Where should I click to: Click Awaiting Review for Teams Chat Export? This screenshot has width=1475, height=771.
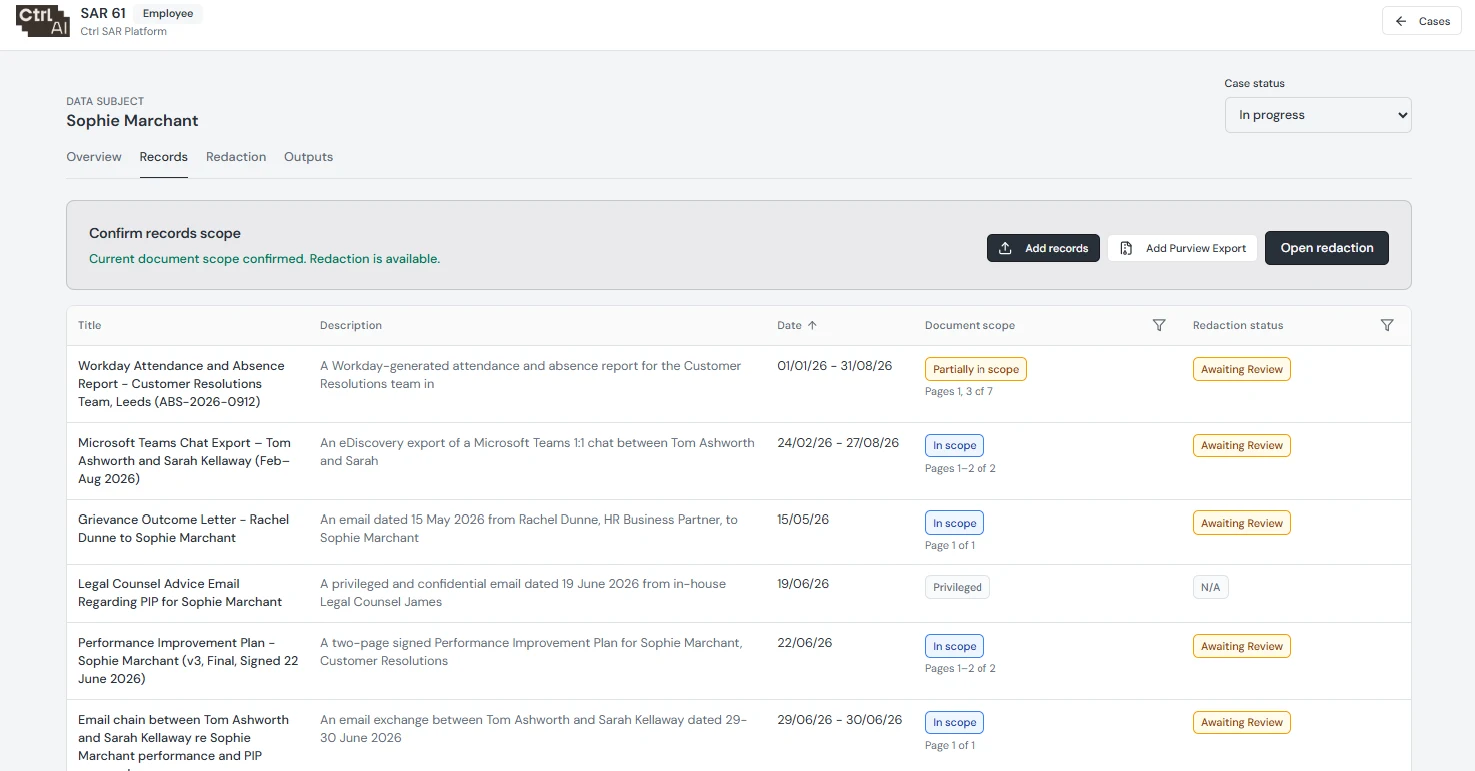click(1242, 445)
